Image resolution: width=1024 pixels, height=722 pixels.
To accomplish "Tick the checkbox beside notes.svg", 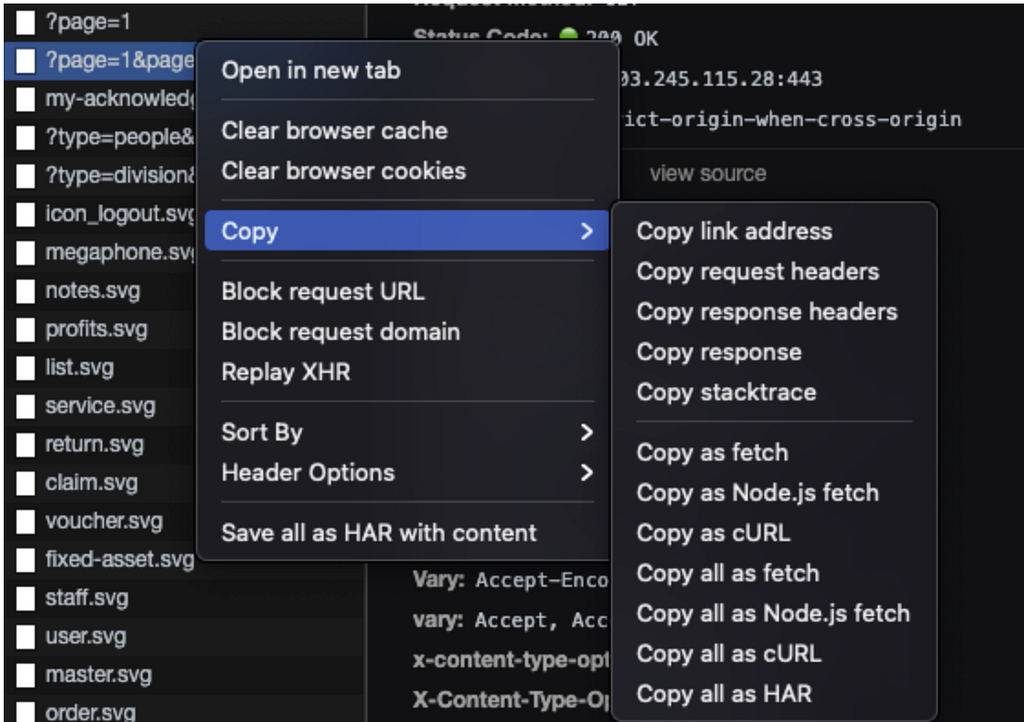I will [25, 291].
